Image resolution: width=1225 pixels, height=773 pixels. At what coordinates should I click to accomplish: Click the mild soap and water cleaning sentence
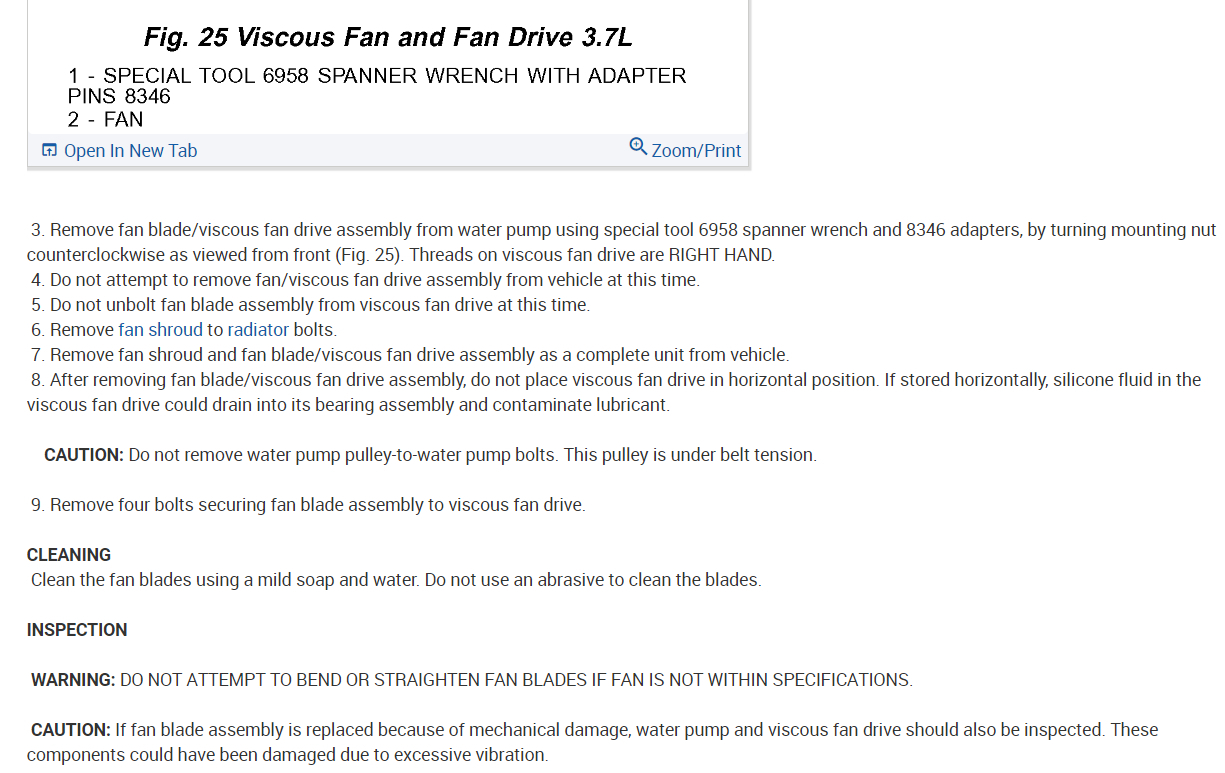395,580
